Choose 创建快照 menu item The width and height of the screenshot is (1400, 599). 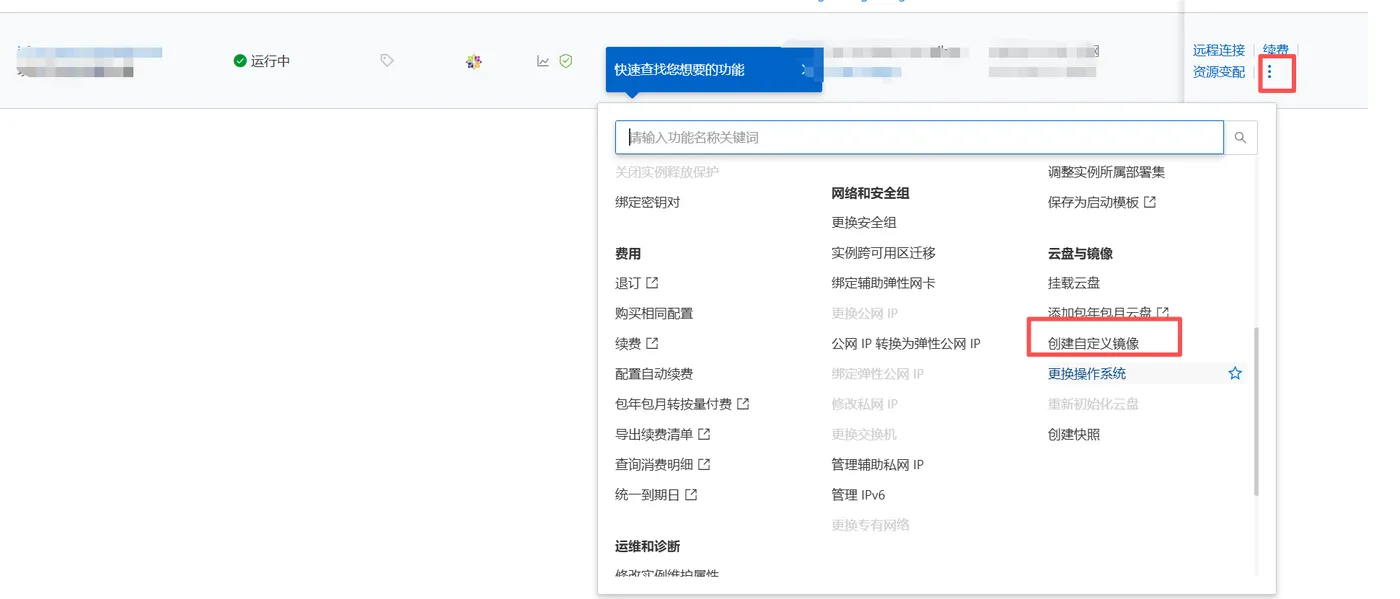1074,435
